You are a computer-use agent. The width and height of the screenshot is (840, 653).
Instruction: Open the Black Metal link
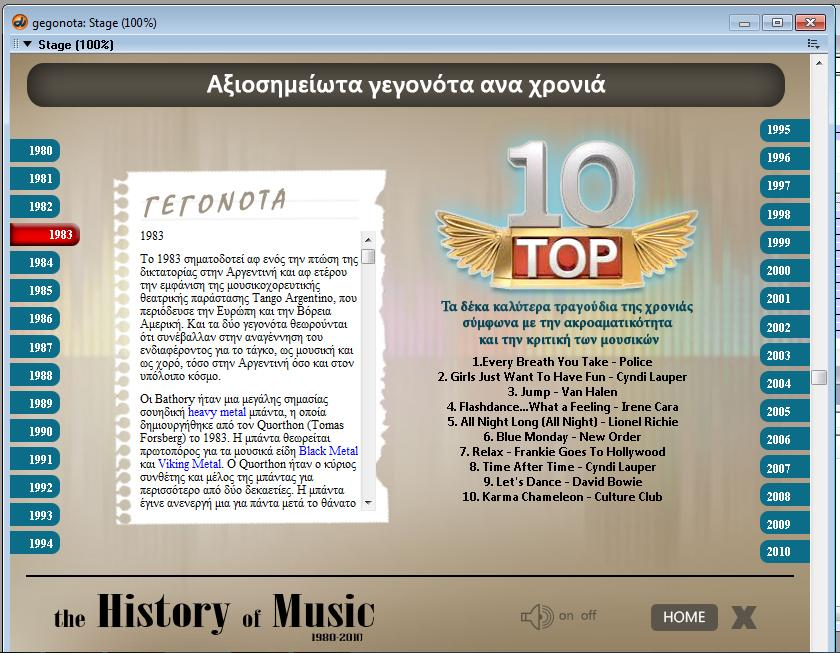click(x=328, y=451)
